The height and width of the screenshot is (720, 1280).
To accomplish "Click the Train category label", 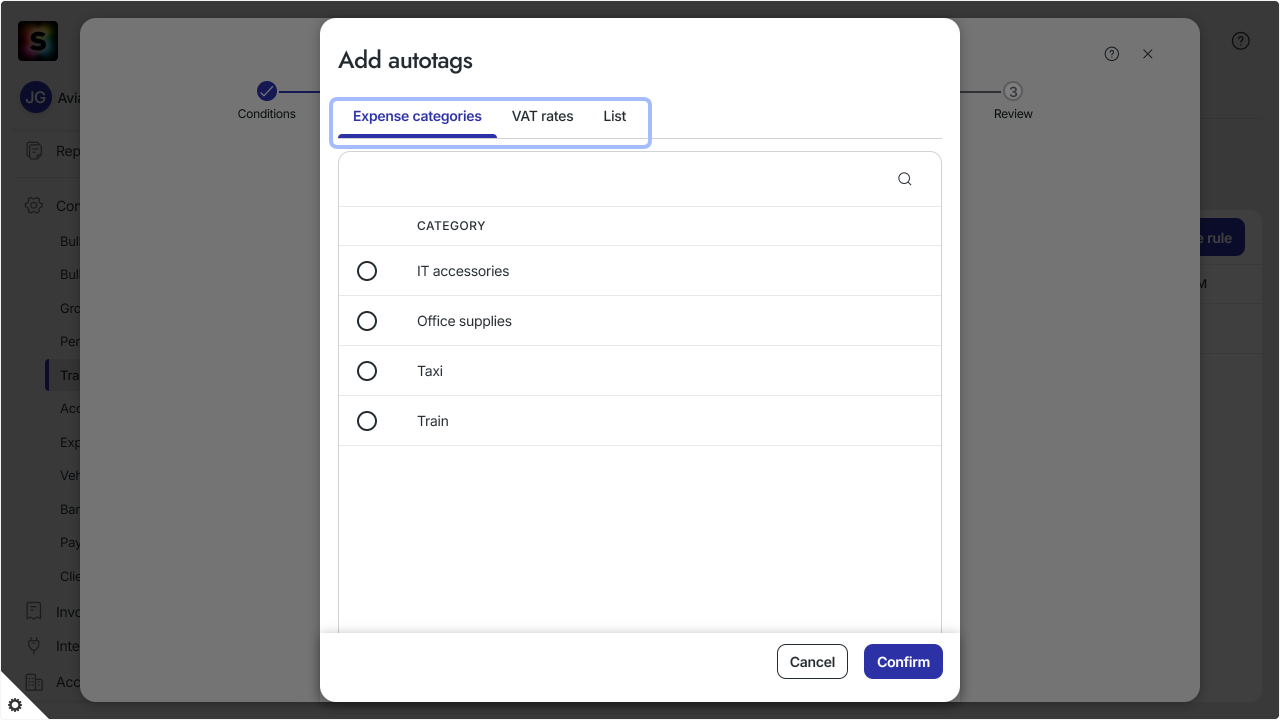I will (x=433, y=421).
